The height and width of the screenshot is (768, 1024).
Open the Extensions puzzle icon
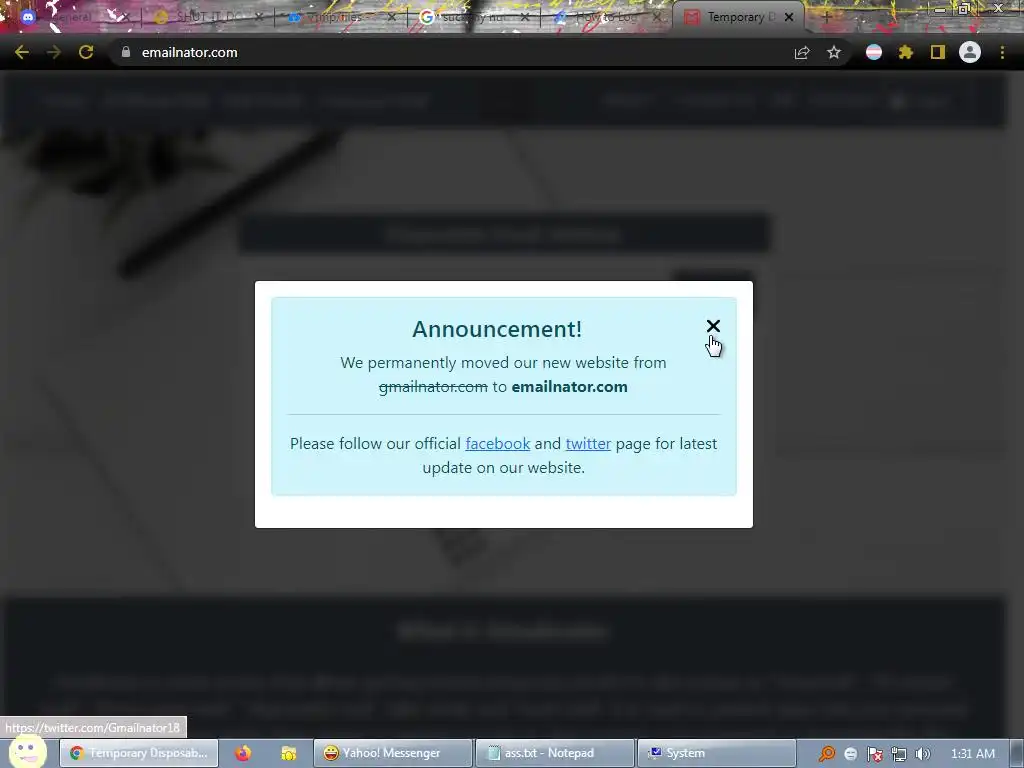[x=905, y=52]
